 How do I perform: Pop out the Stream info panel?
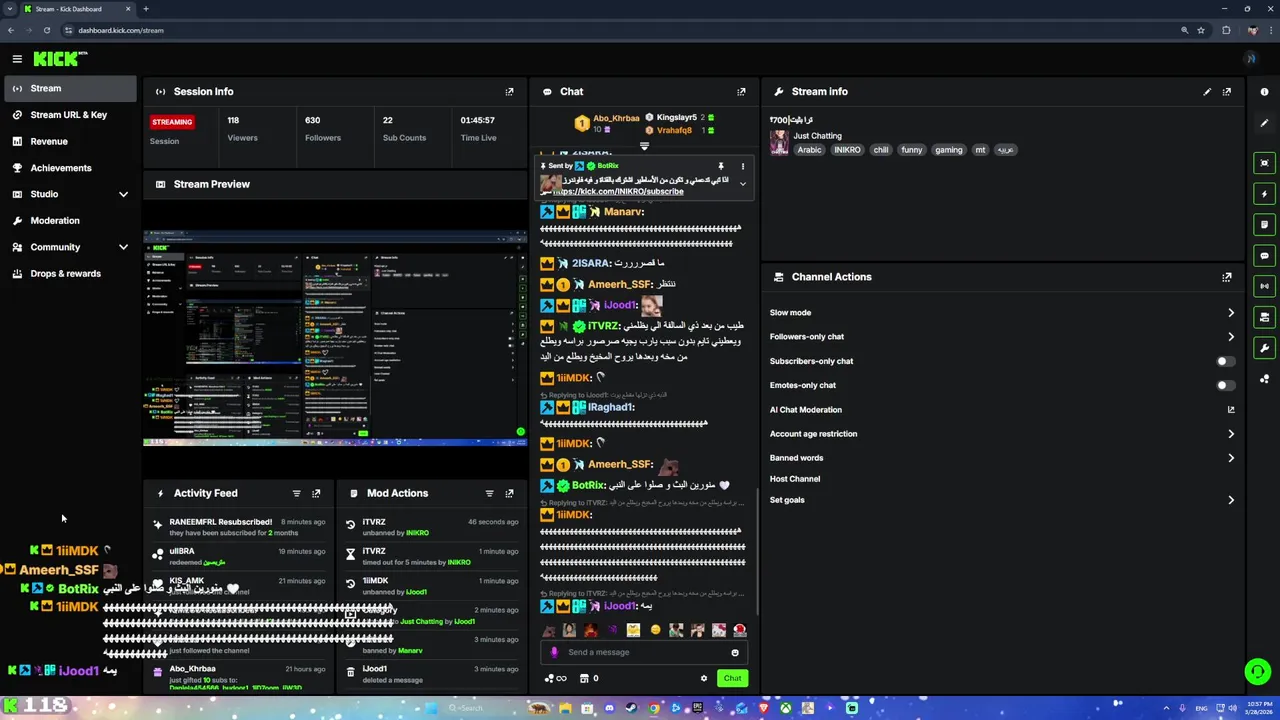(1227, 92)
